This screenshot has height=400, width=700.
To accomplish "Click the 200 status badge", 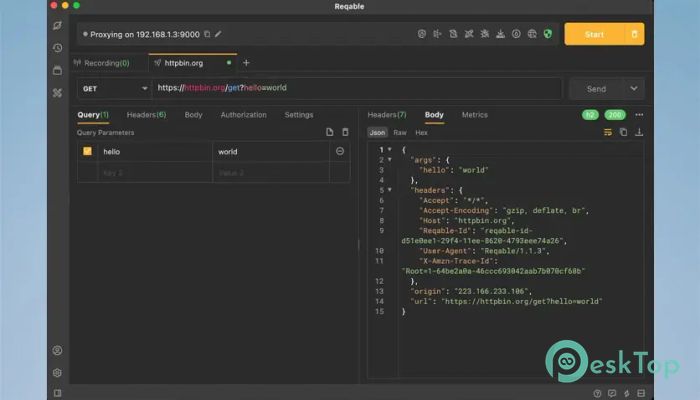I will [615, 115].
